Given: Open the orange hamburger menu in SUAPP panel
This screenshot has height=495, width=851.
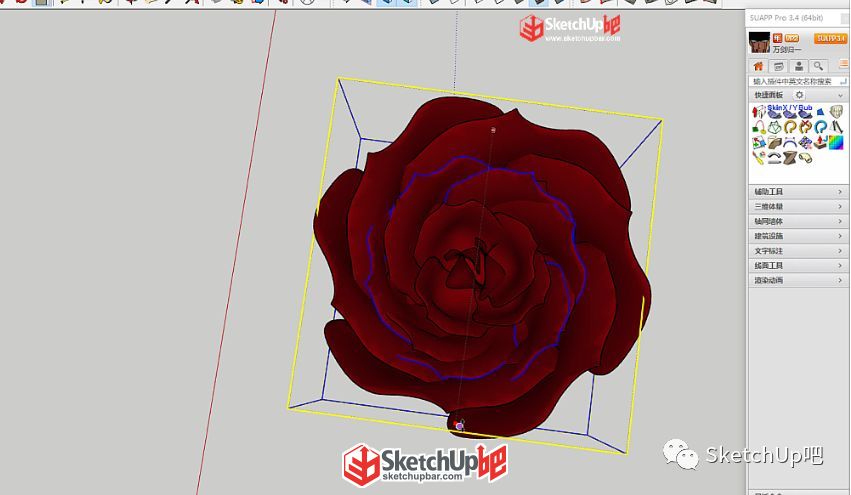Looking at the screenshot, I should tap(843, 64).
